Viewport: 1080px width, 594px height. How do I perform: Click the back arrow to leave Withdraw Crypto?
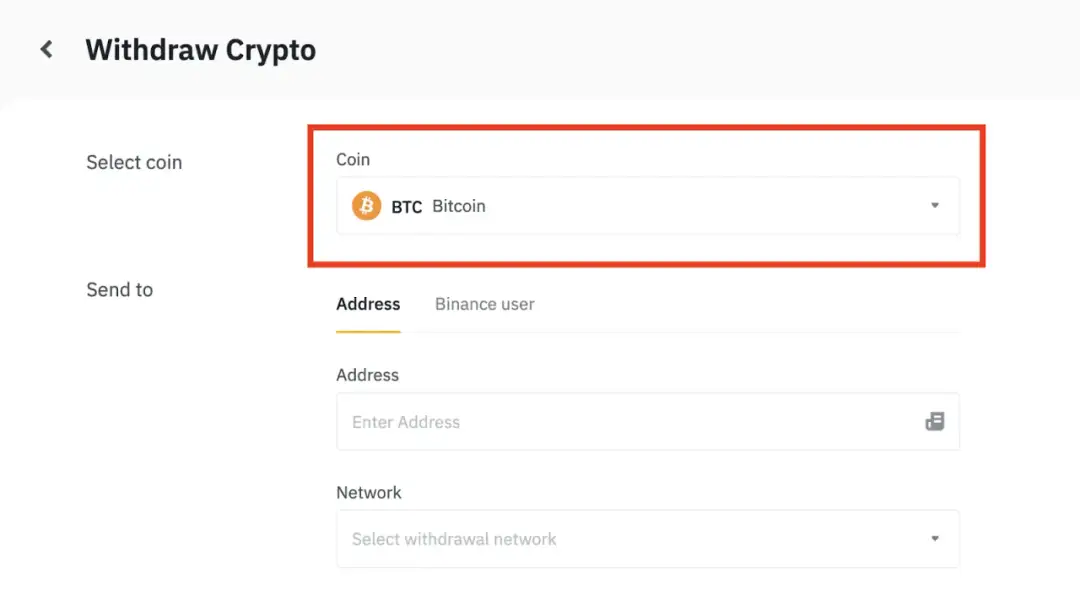pyautogui.click(x=46, y=48)
